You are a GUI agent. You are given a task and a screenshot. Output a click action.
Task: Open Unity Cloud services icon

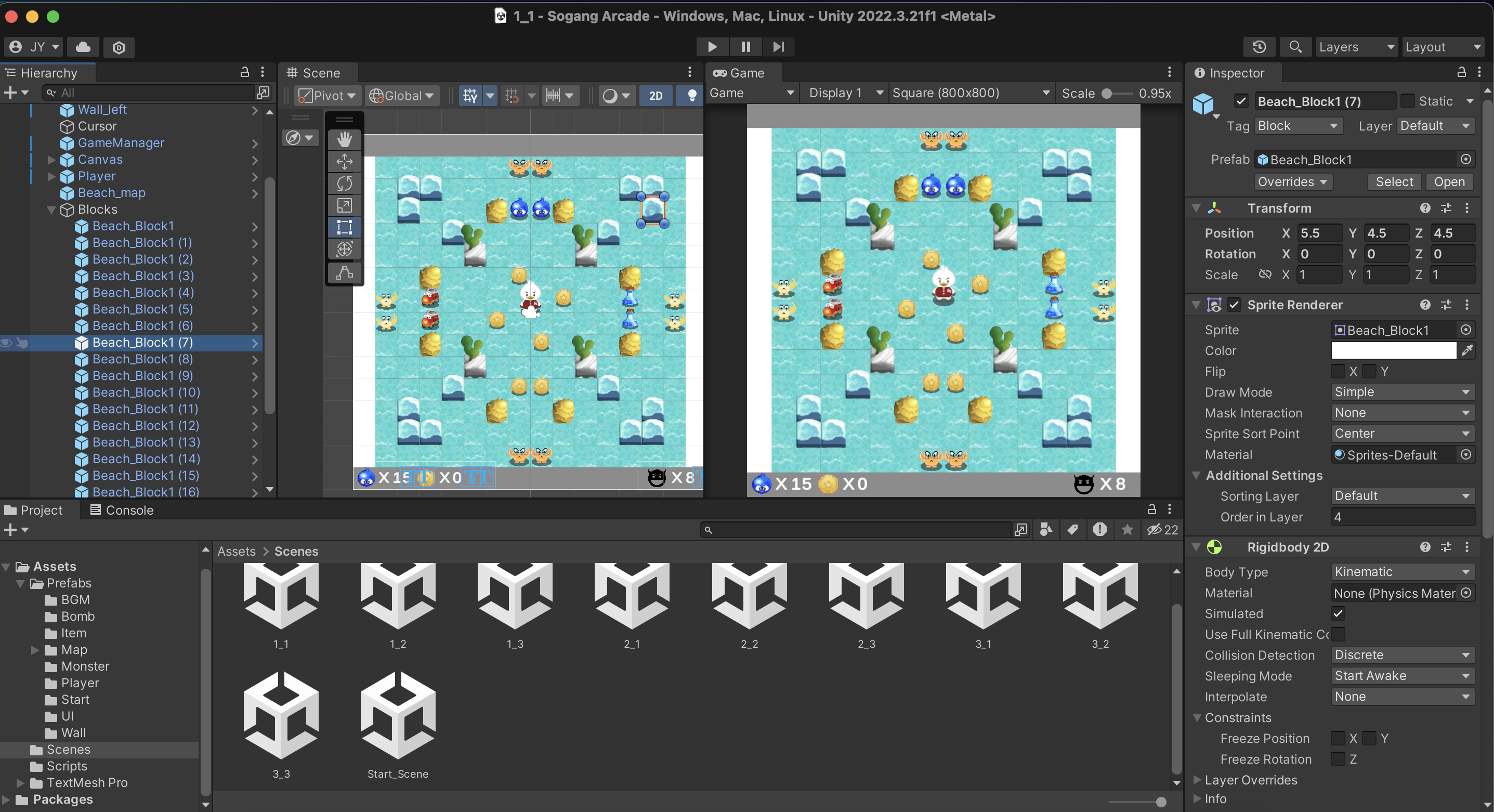click(x=83, y=47)
